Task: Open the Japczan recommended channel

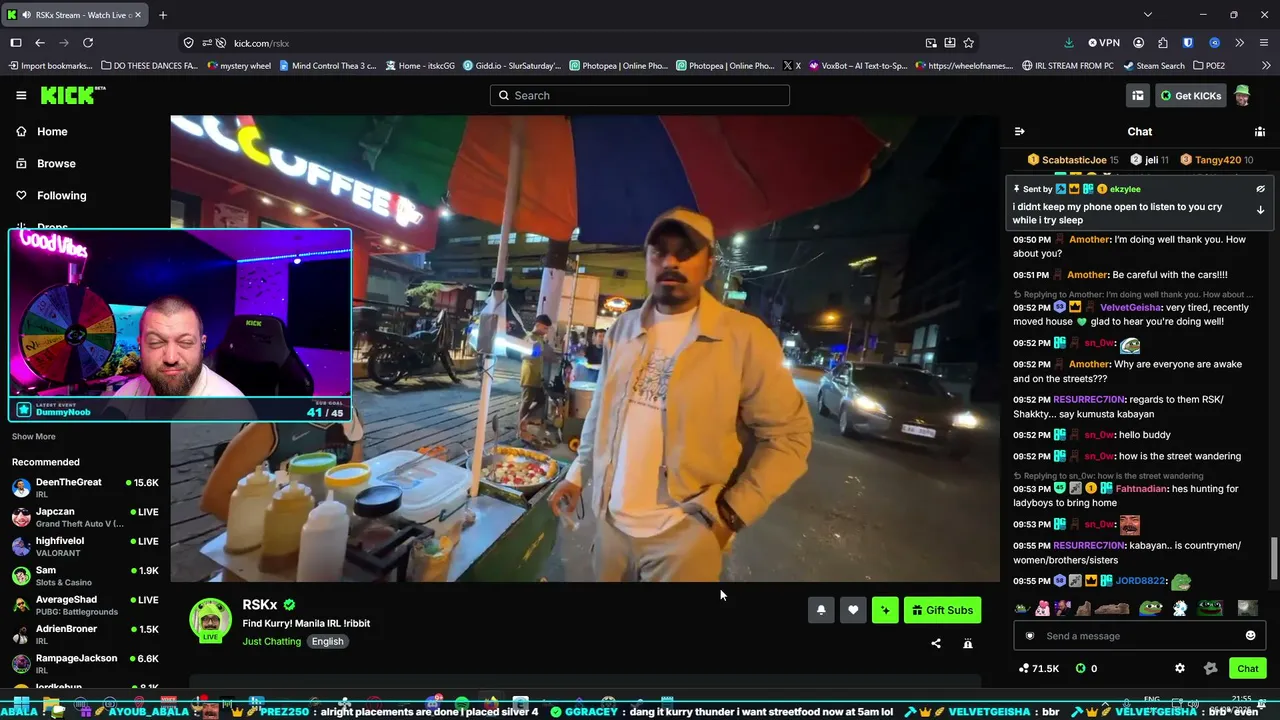Action: 85,517
